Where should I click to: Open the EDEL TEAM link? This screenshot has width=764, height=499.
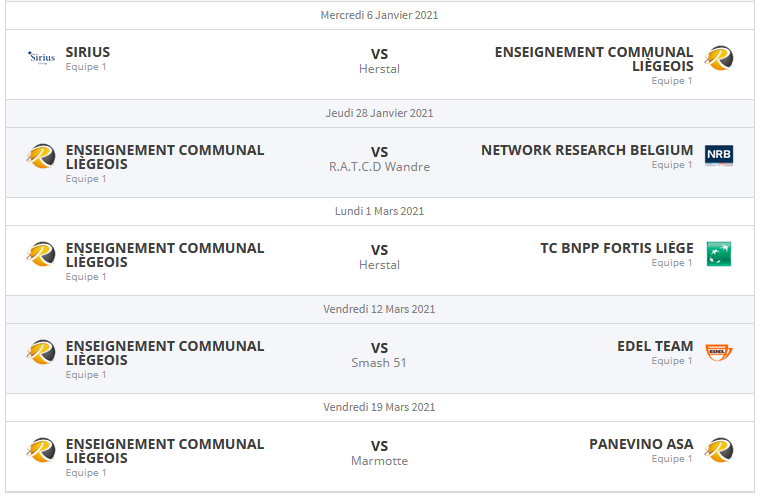[655, 346]
